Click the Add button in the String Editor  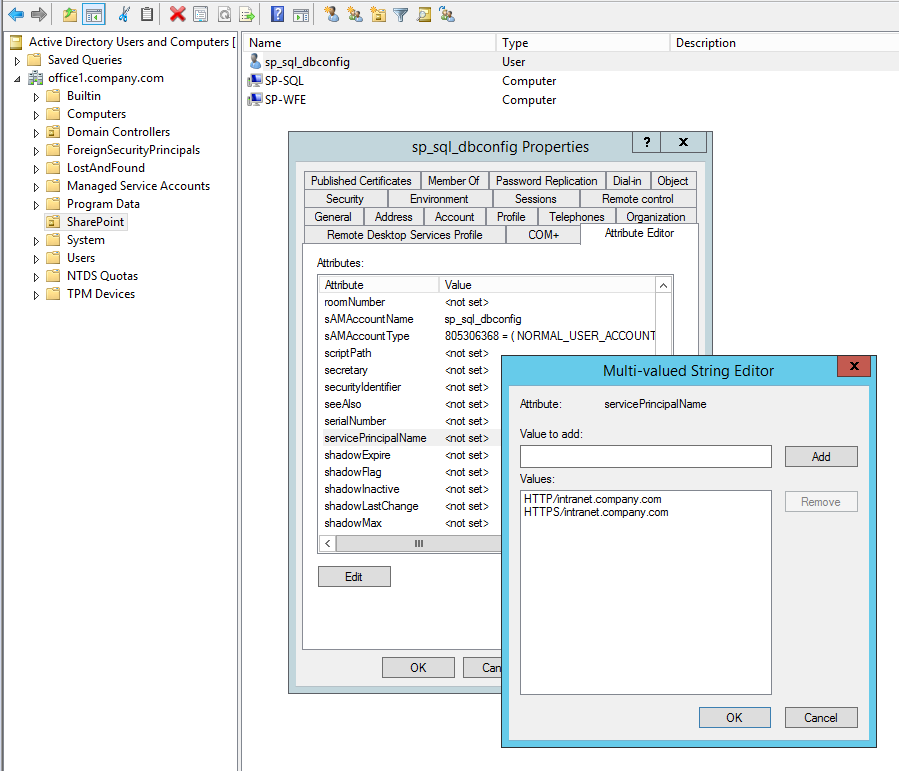click(x=821, y=456)
